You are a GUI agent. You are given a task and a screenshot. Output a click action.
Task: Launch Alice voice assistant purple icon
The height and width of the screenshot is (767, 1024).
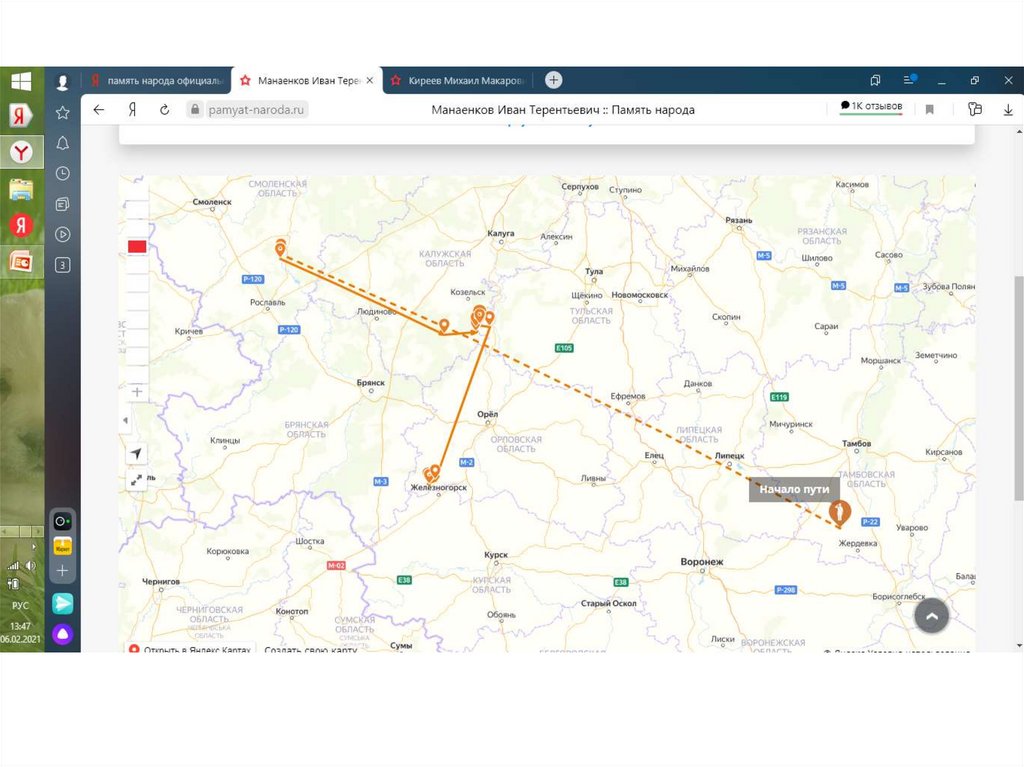pos(63,634)
